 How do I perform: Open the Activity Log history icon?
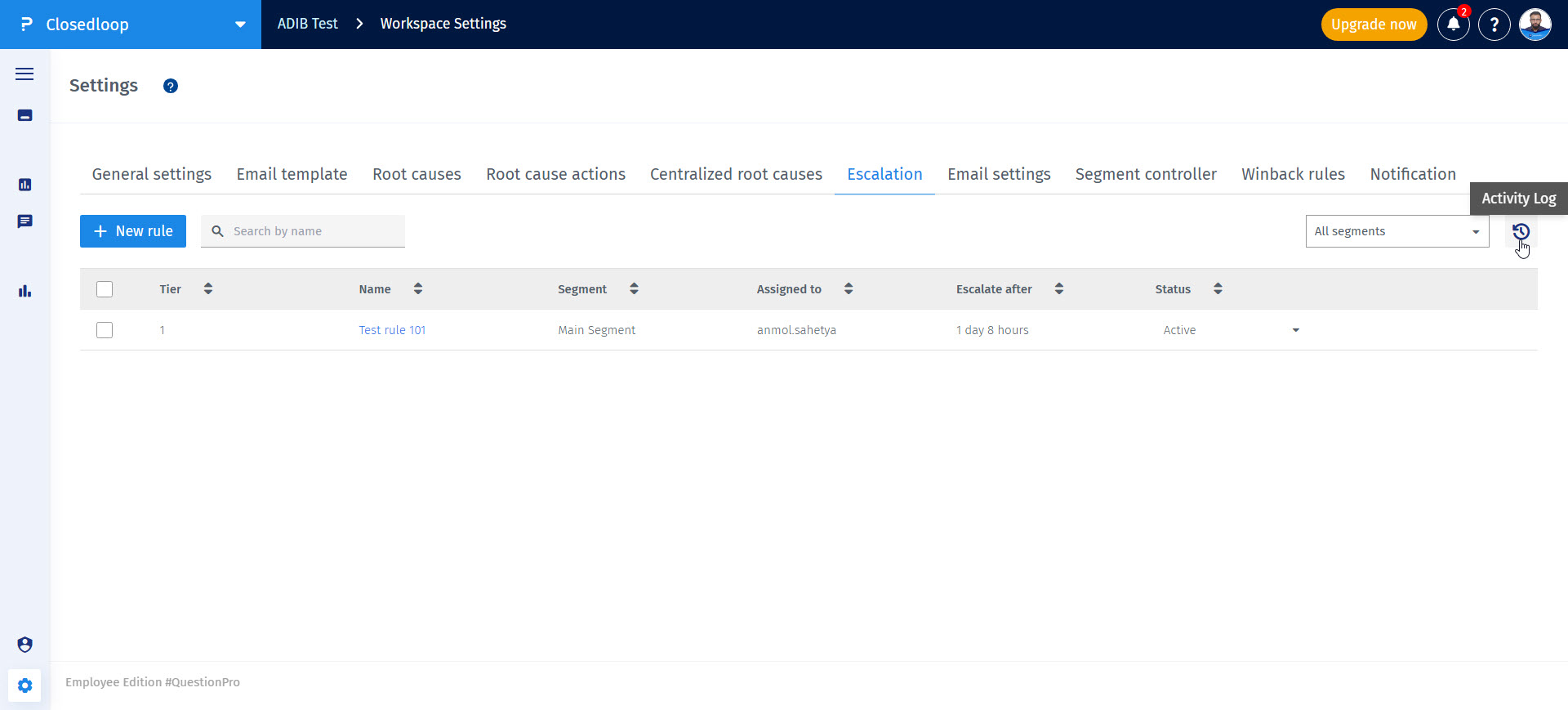point(1520,231)
